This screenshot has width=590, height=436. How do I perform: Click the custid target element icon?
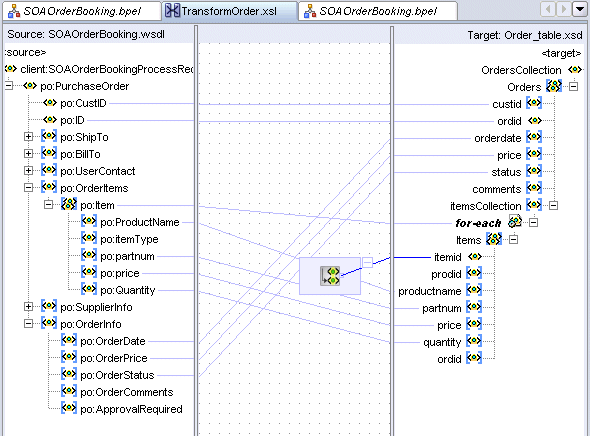click(534, 103)
